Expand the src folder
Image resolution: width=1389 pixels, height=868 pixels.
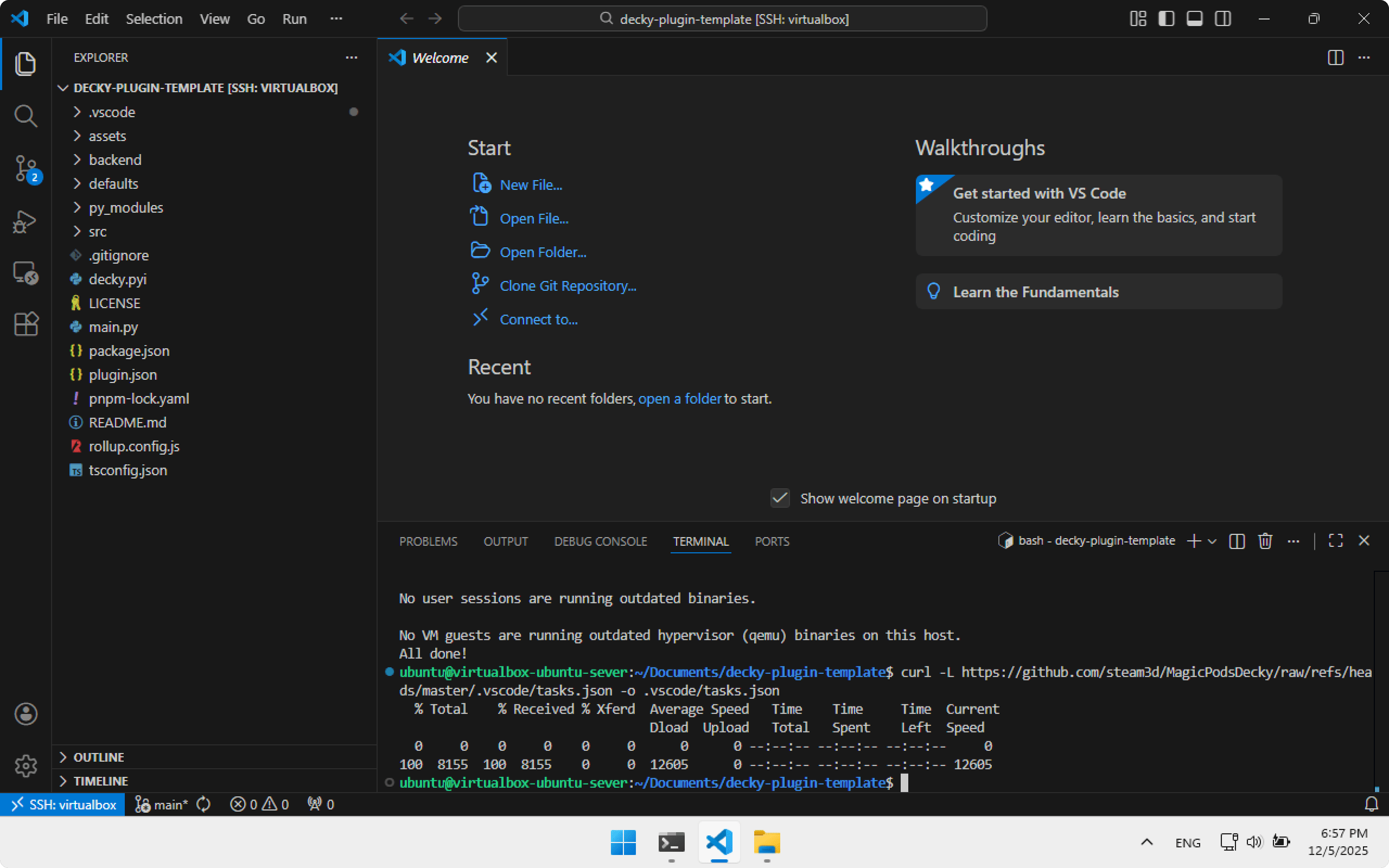tap(98, 231)
